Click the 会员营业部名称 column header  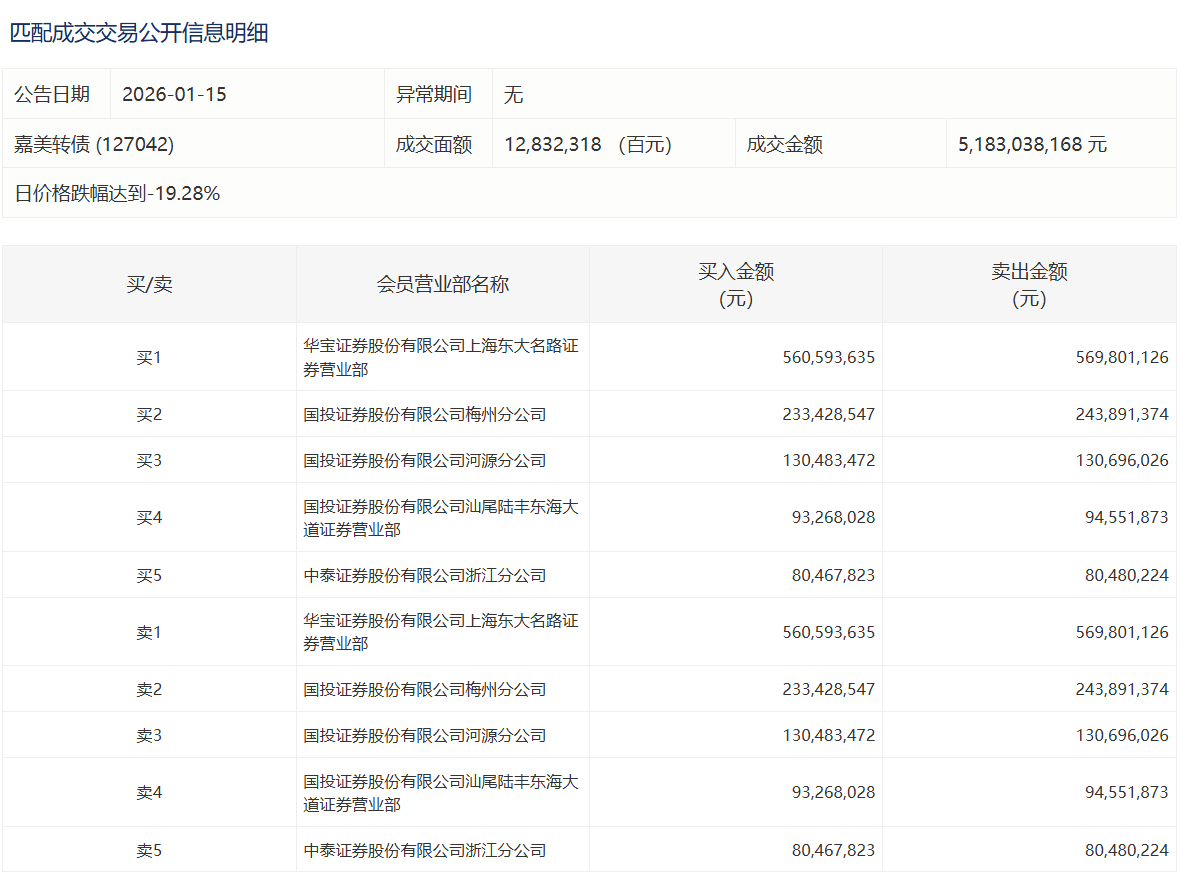point(443,285)
